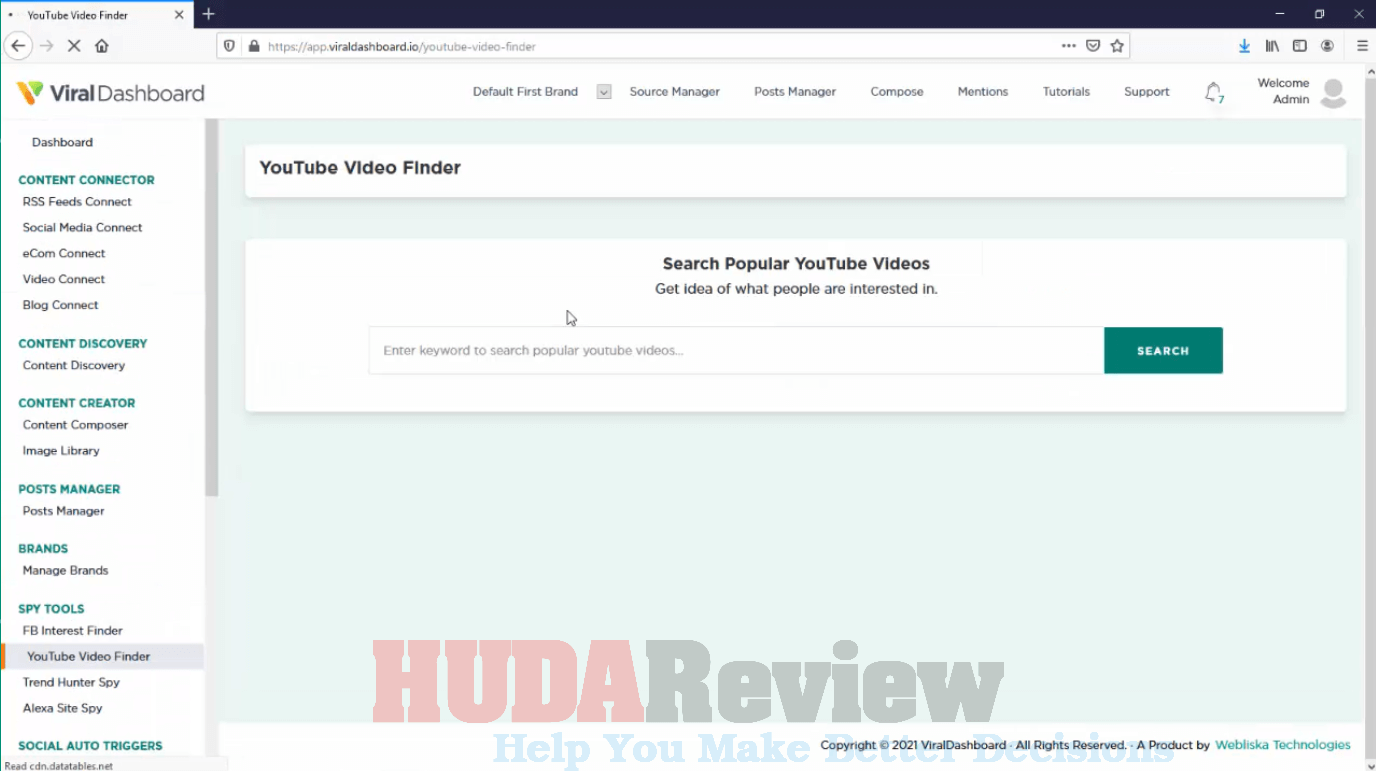Viewport: 1376px width, 771px height.
Task: Open the Firefox Account icon in toolbar
Action: pyautogui.click(x=1327, y=45)
